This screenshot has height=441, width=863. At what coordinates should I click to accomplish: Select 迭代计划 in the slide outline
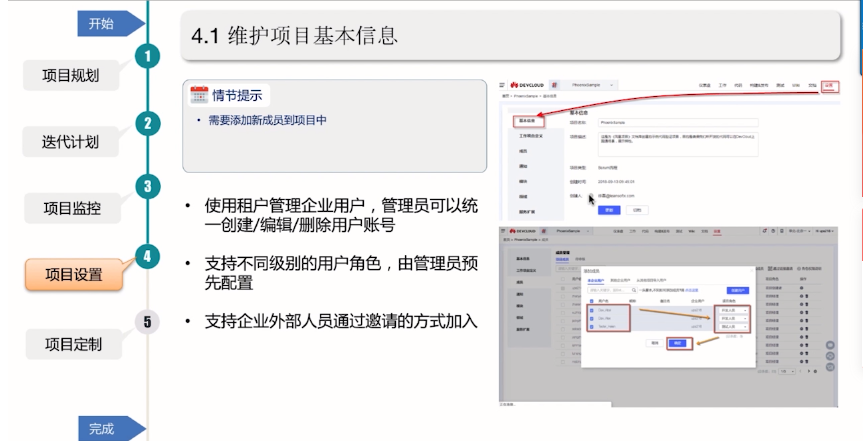pos(70,141)
